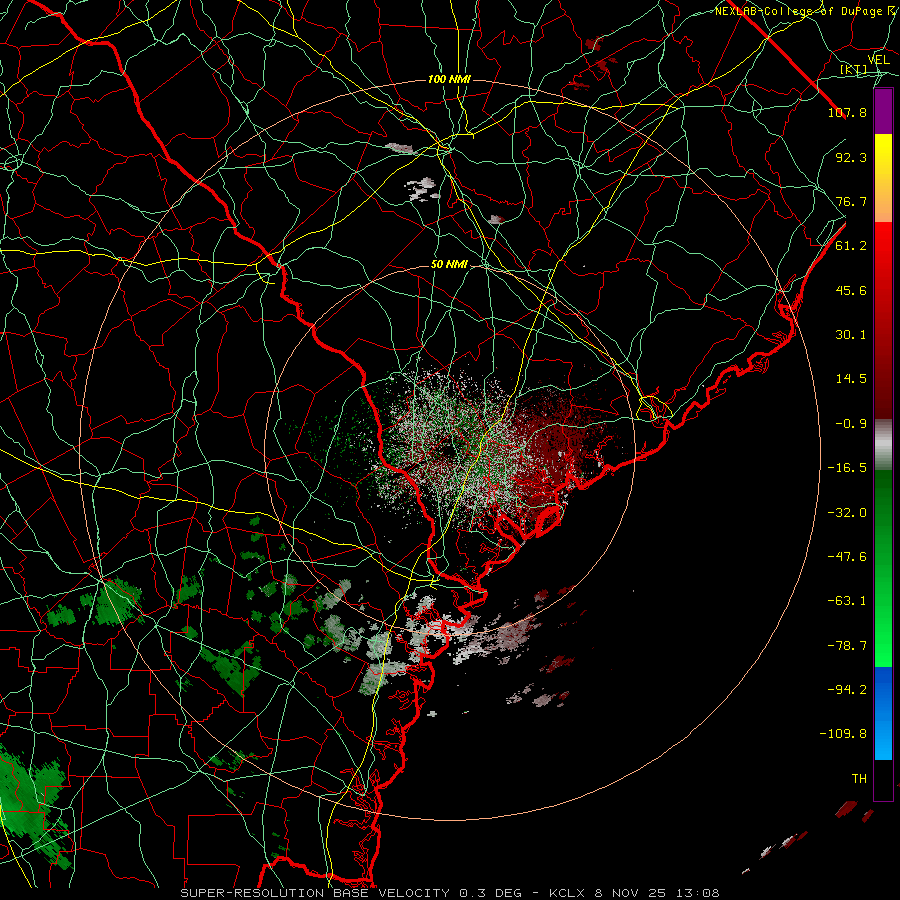The image size is (900, 900).
Task: Click the [KT] units label
Action: tap(854, 69)
